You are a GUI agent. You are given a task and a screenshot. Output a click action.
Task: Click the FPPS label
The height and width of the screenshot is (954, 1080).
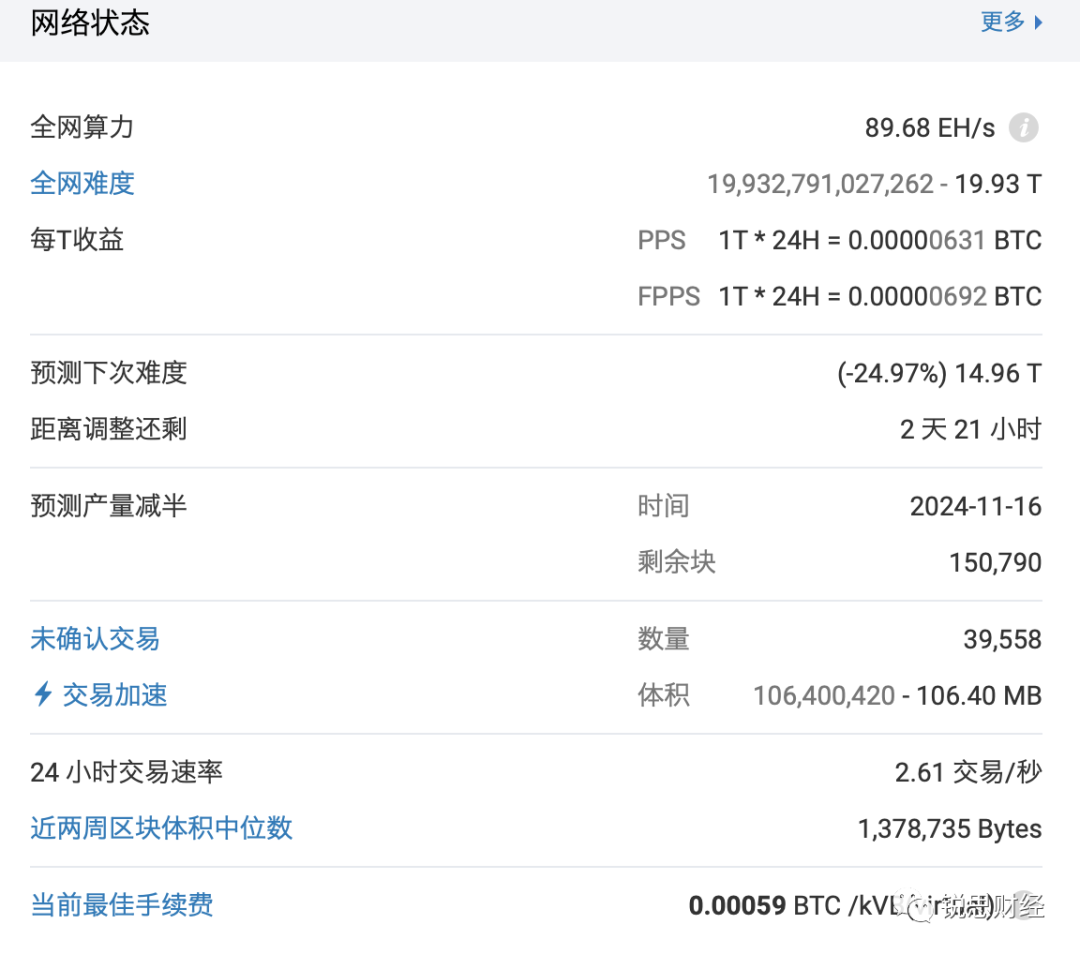(x=668, y=297)
